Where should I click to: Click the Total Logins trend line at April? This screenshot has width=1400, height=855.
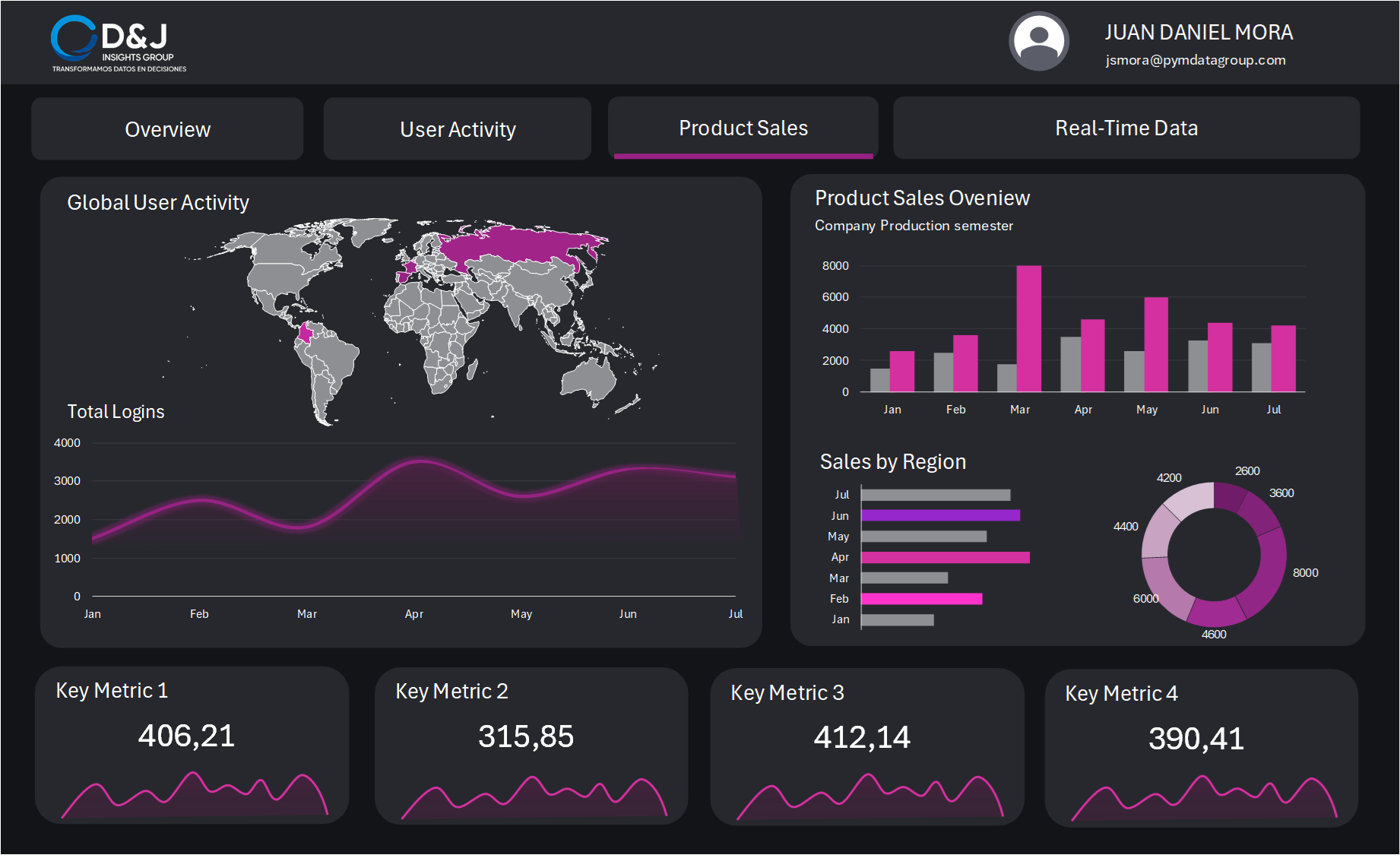tap(414, 464)
